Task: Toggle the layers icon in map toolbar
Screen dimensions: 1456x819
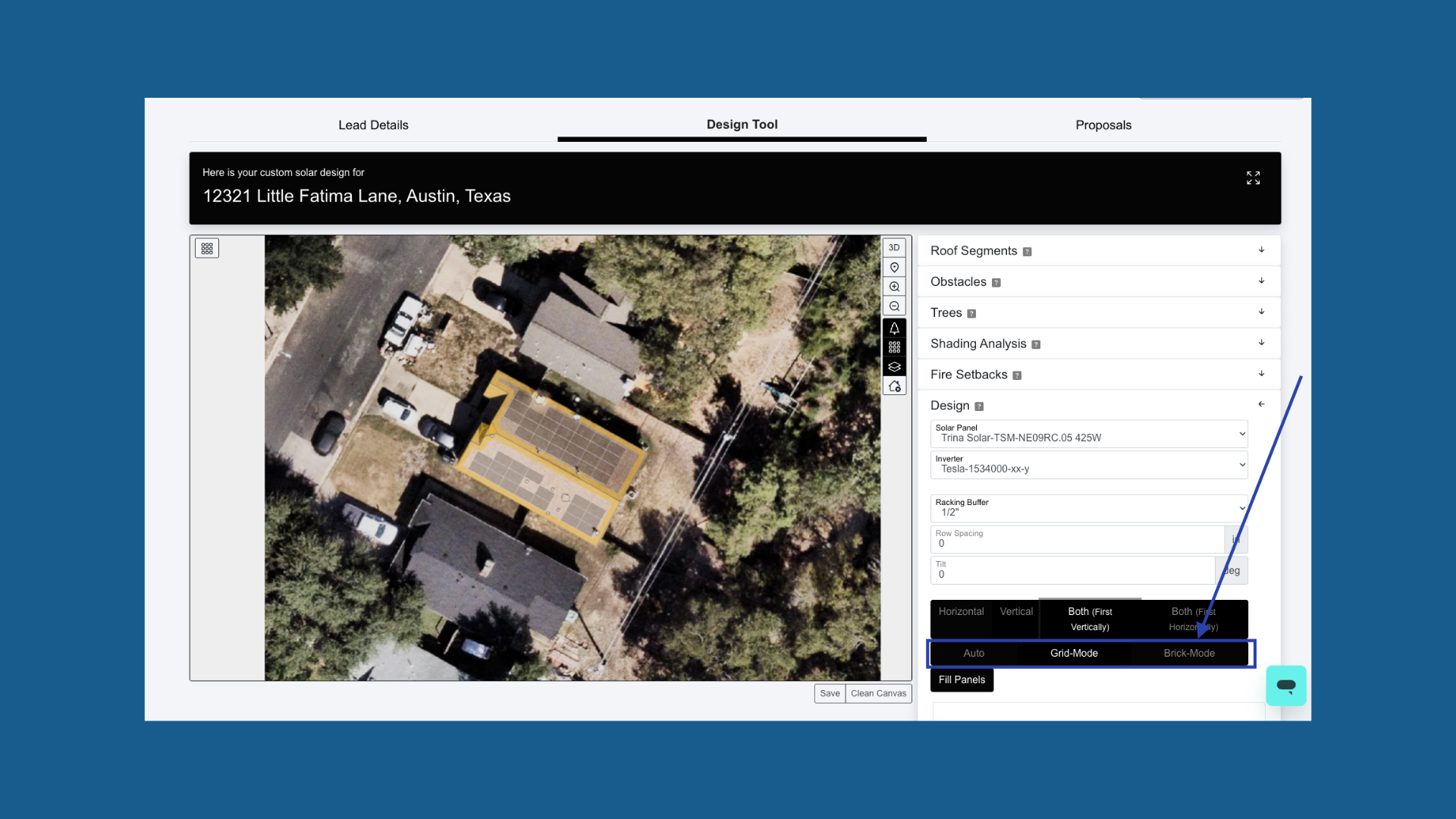Action: [x=894, y=367]
